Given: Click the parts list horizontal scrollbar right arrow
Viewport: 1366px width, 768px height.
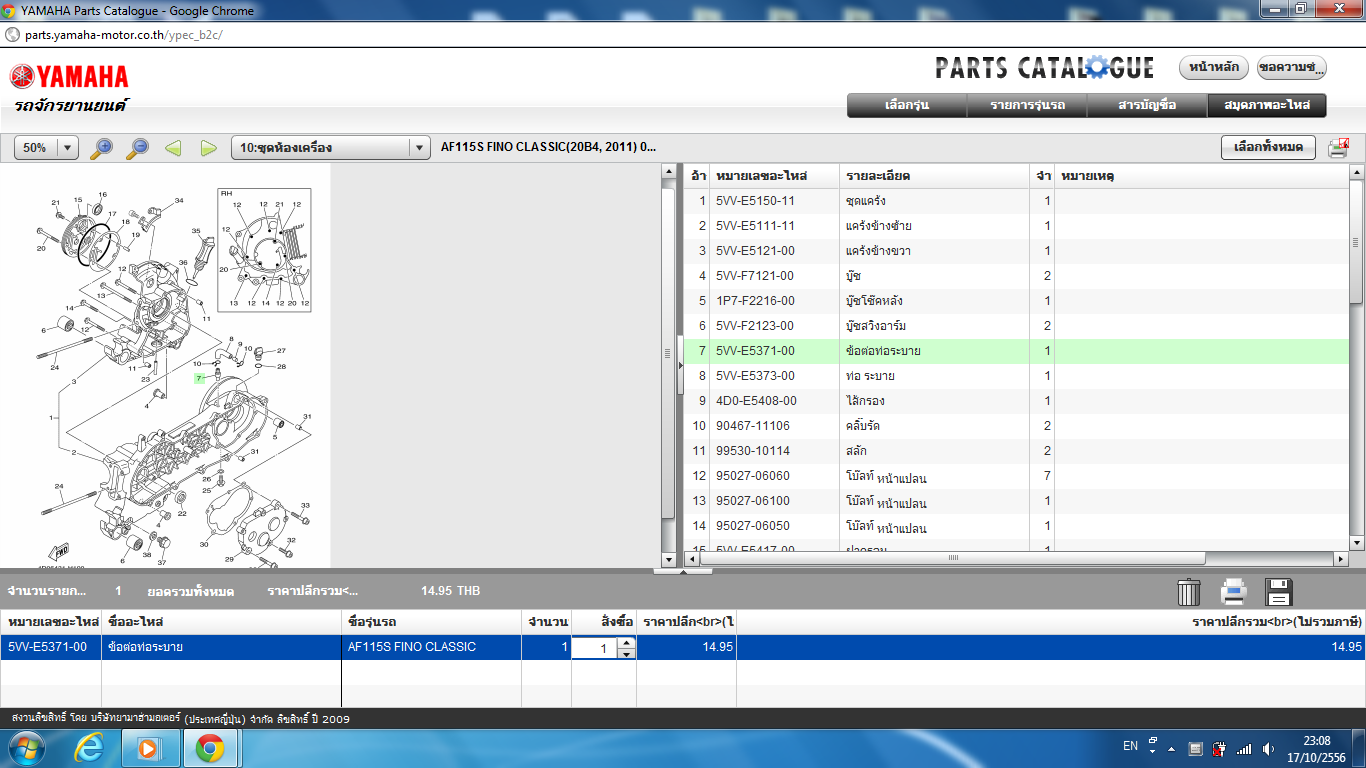Looking at the screenshot, I should [1342, 558].
